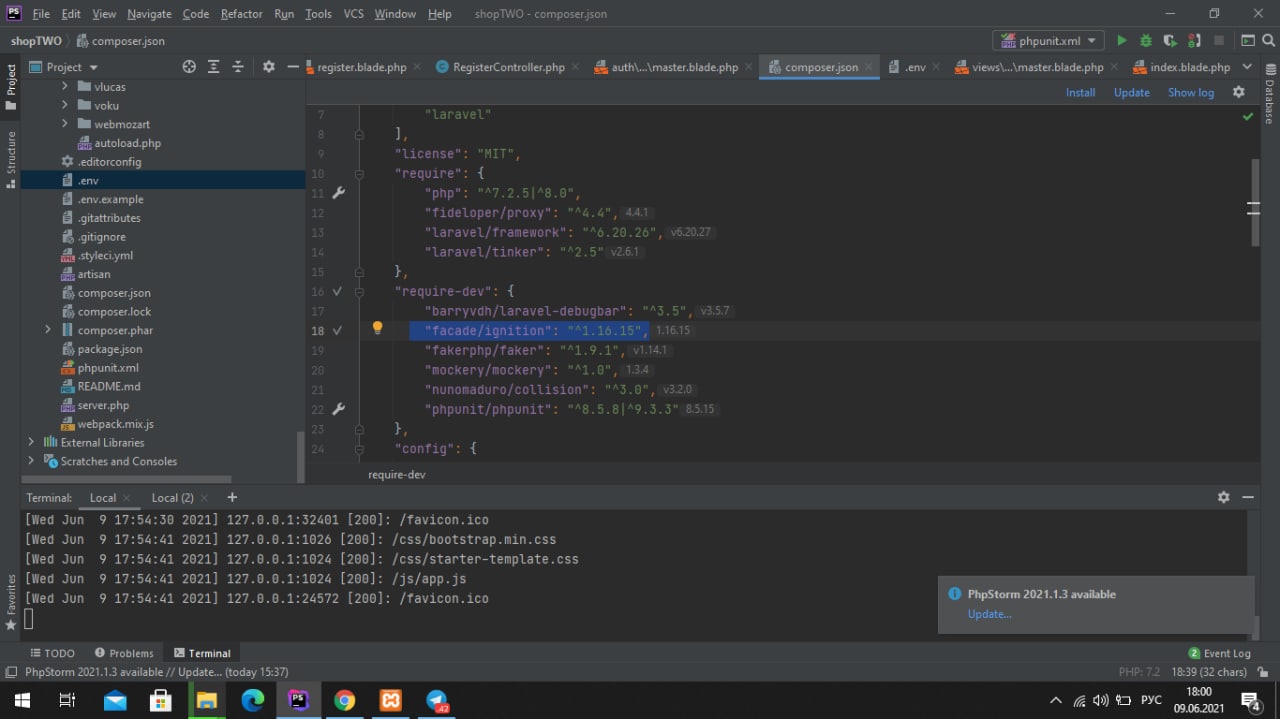Run the phpunit.xml configuration
Screen dimensions: 1280x719
(1121, 41)
